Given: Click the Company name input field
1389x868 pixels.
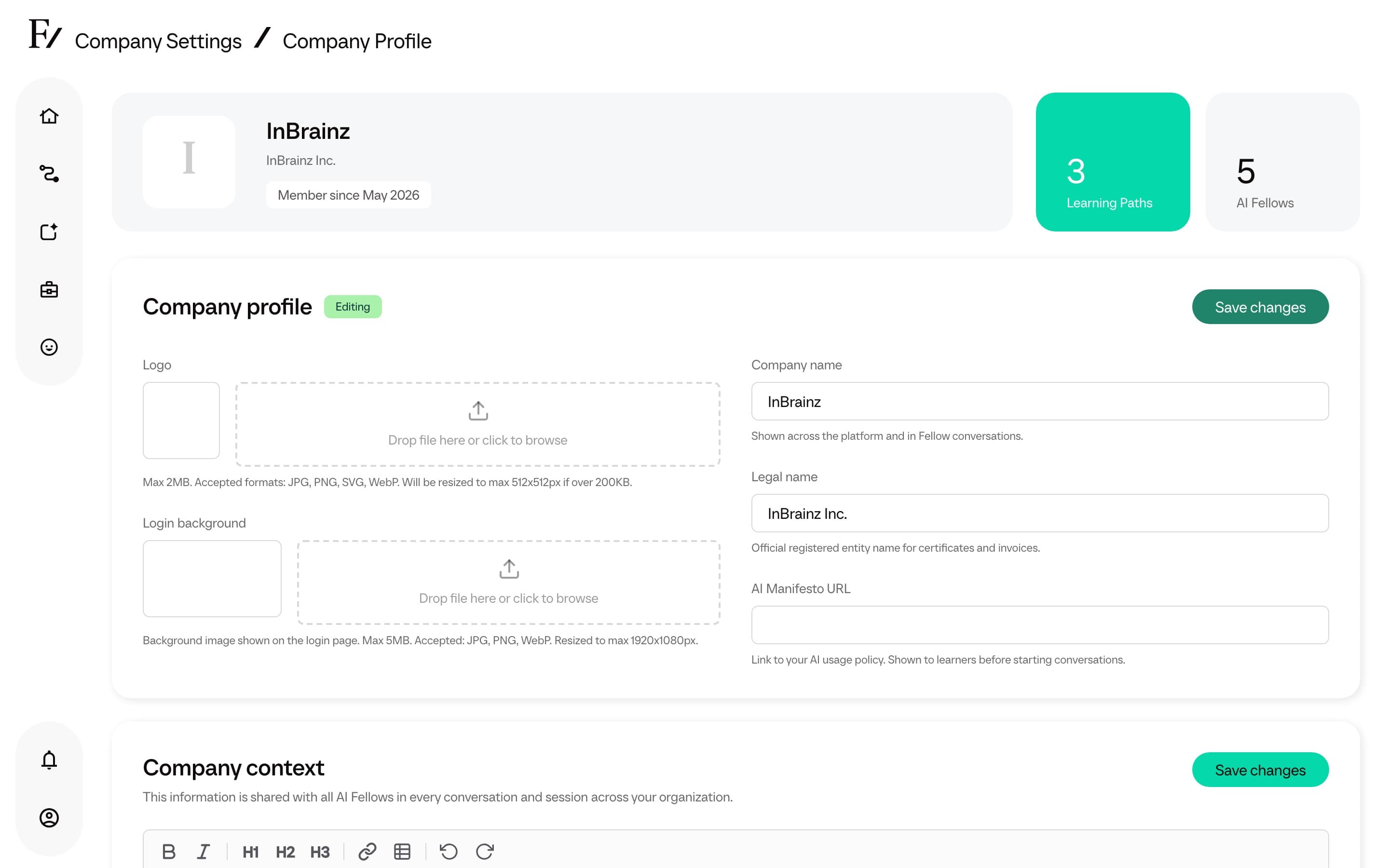Looking at the screenshot, I should tap(1039, 401).
